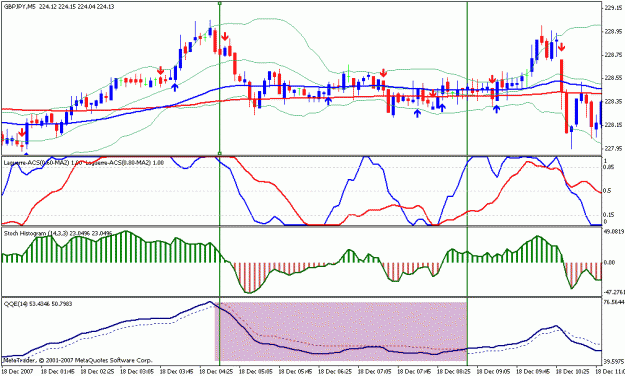Click price level 228.75 on the axis
The height and width of the screenshot is (376, 625).
(x=613, y=55)
